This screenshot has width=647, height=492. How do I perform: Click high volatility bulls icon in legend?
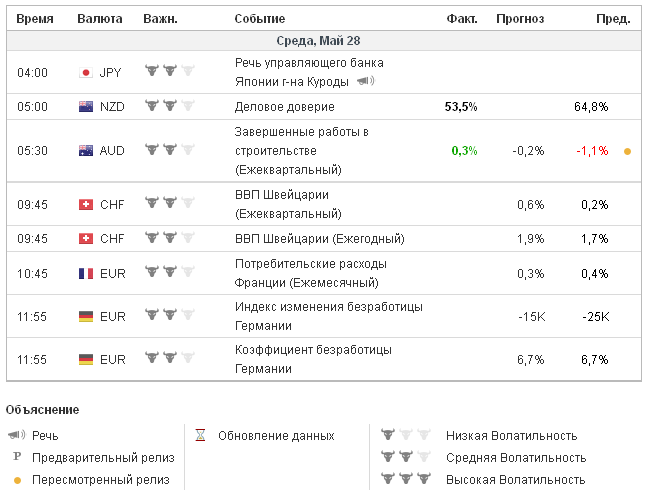(x=399, y=479)
